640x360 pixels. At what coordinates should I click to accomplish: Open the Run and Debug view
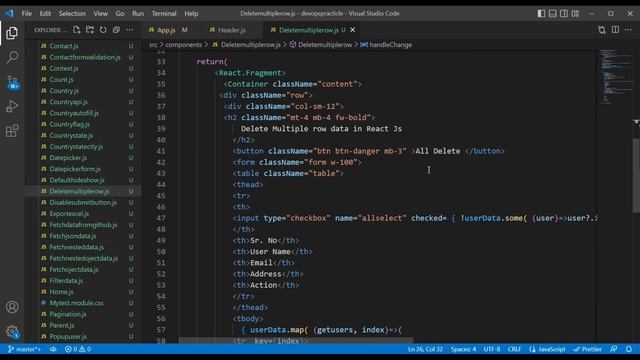pos(12,106)
